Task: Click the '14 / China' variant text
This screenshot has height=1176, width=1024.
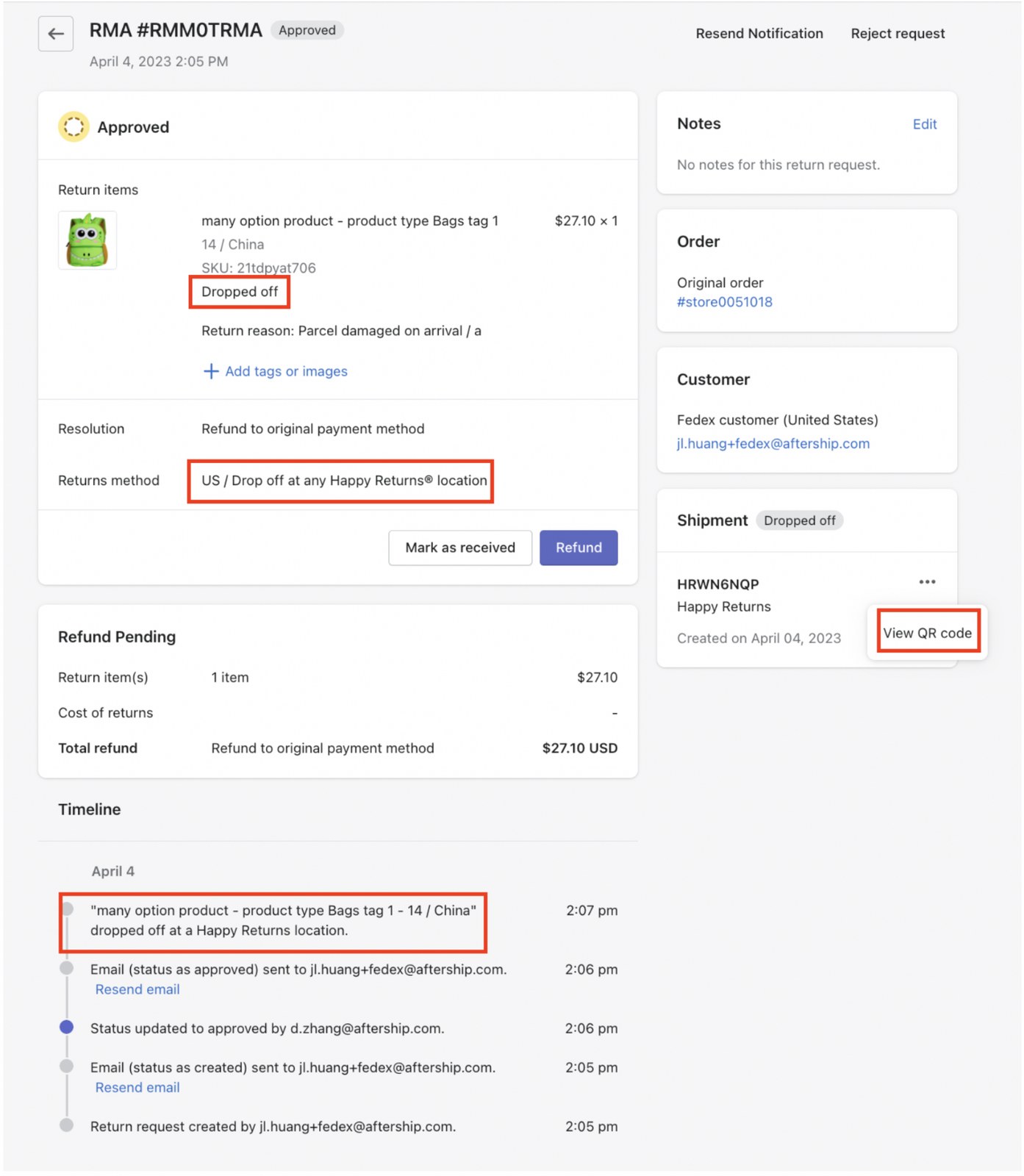Action: (233, 245)
